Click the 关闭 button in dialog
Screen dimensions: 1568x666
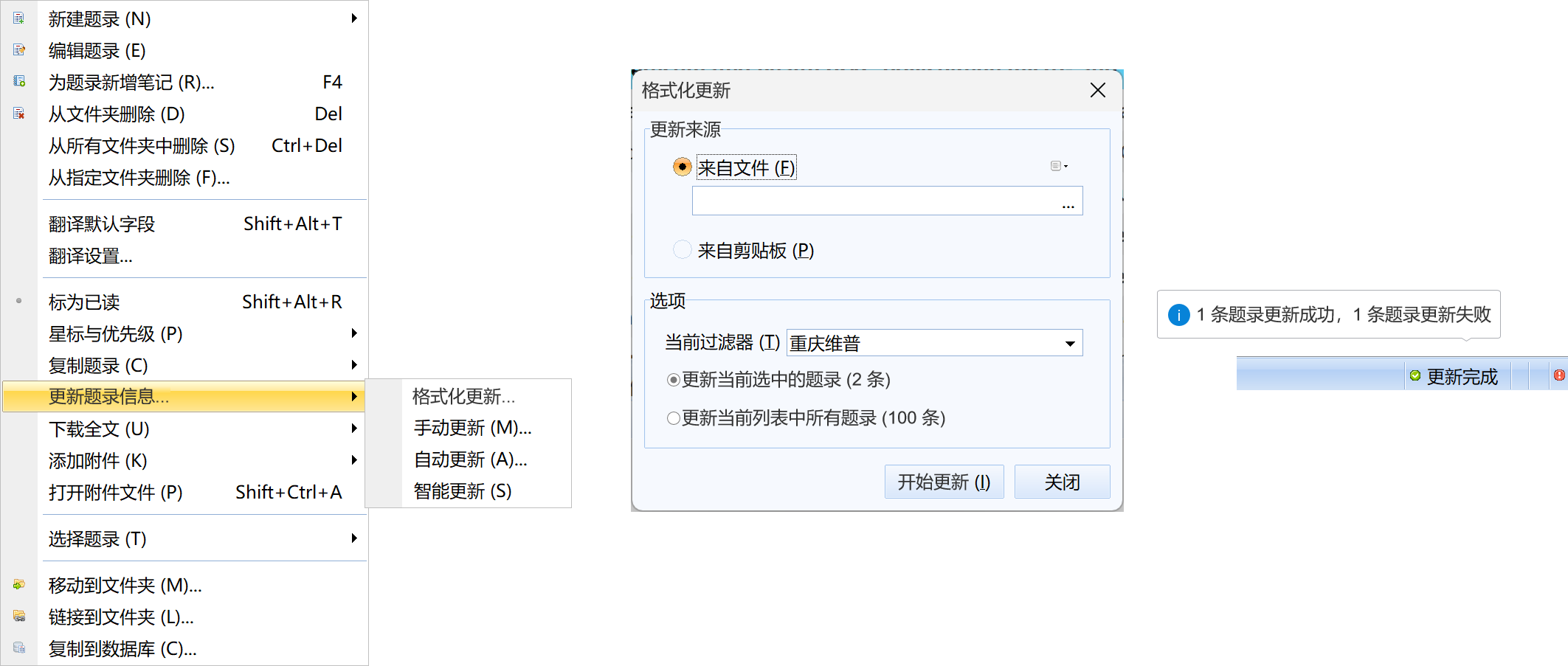point(1061,482)
